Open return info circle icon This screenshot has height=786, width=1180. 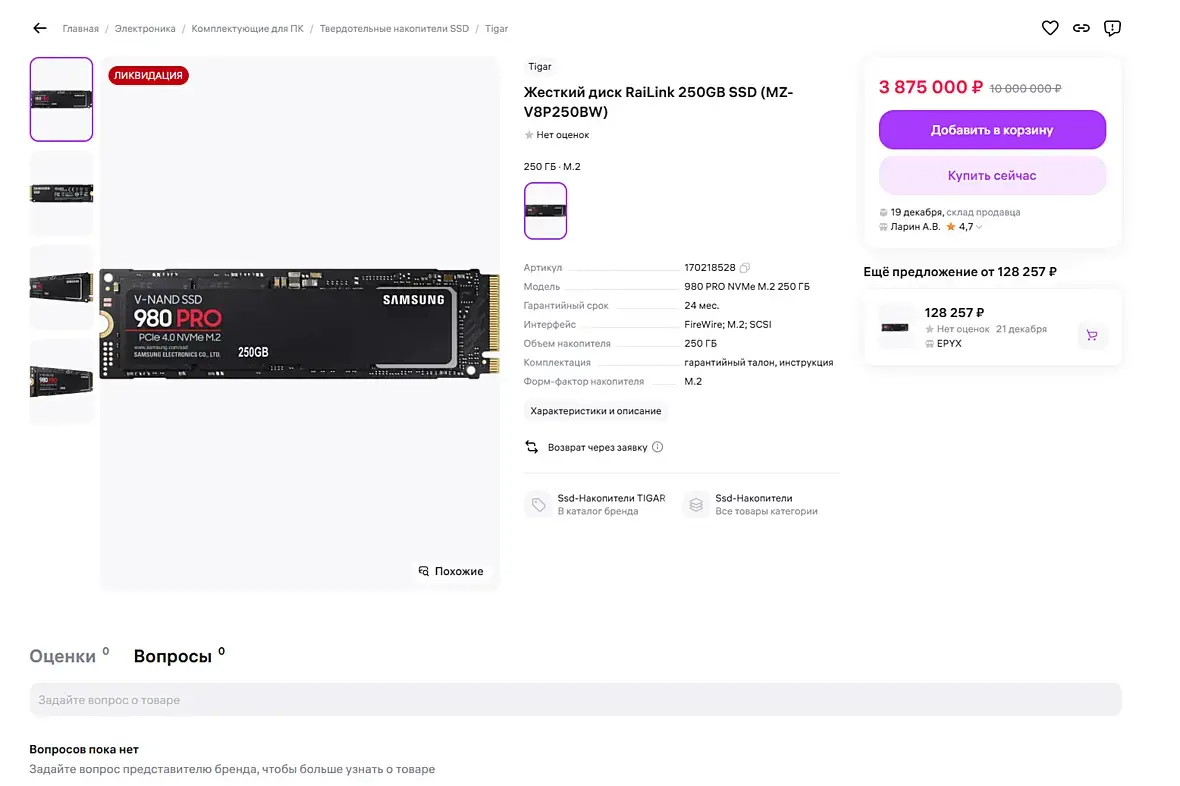click(657, 447)
